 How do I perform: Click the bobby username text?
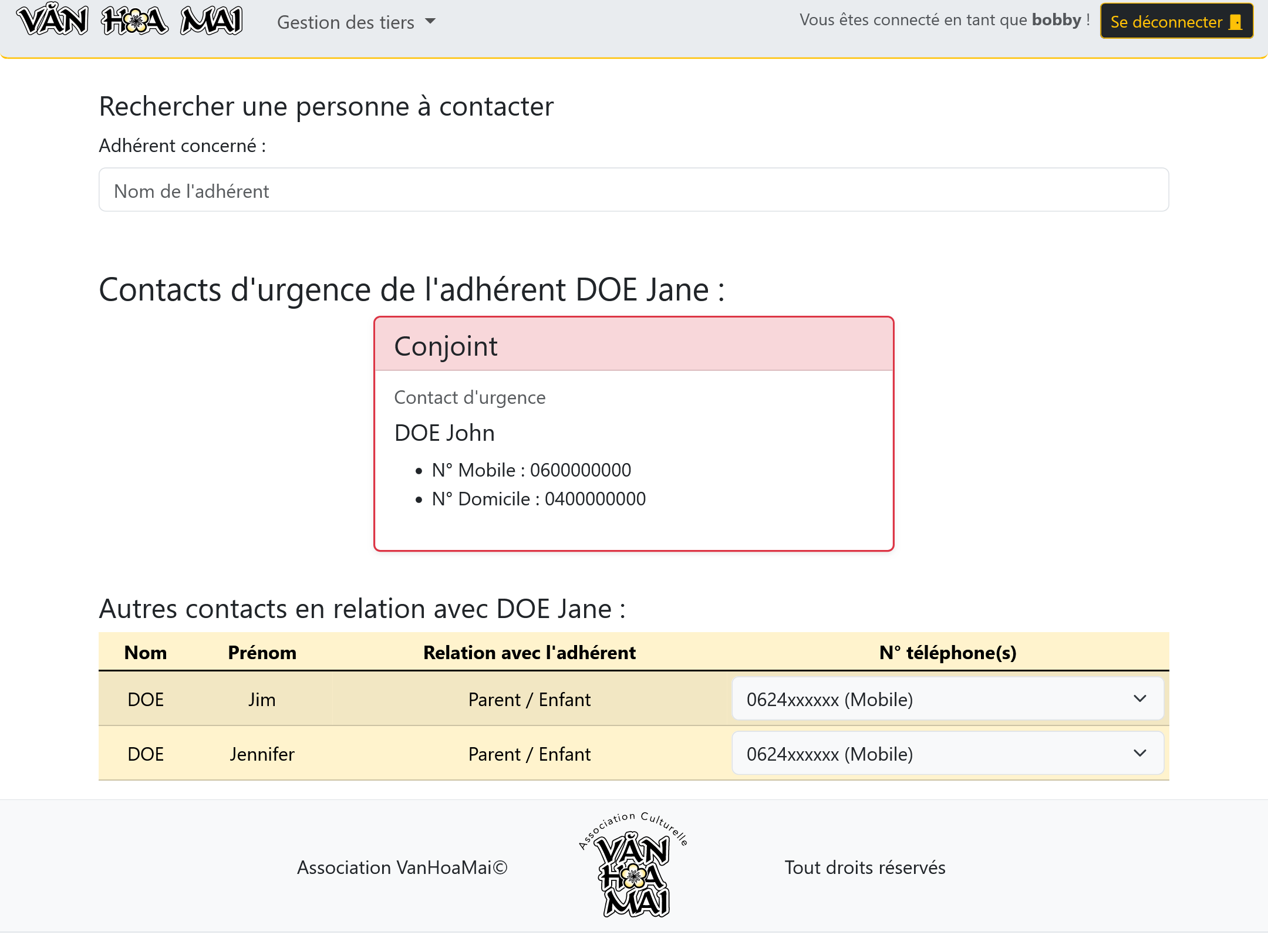click(1056, 20)
